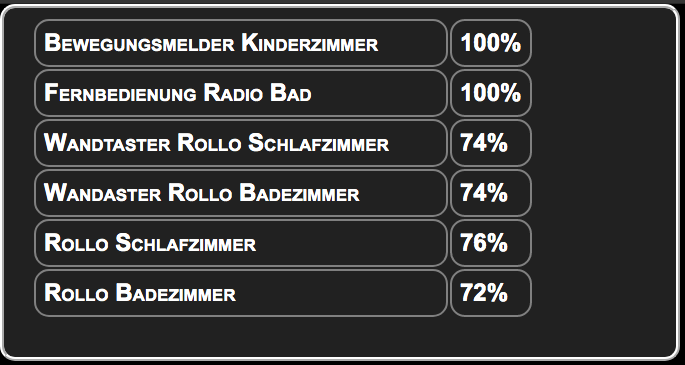Click the word Radio in the second row
The image size is (685, 365).
[x=233, y=93]
